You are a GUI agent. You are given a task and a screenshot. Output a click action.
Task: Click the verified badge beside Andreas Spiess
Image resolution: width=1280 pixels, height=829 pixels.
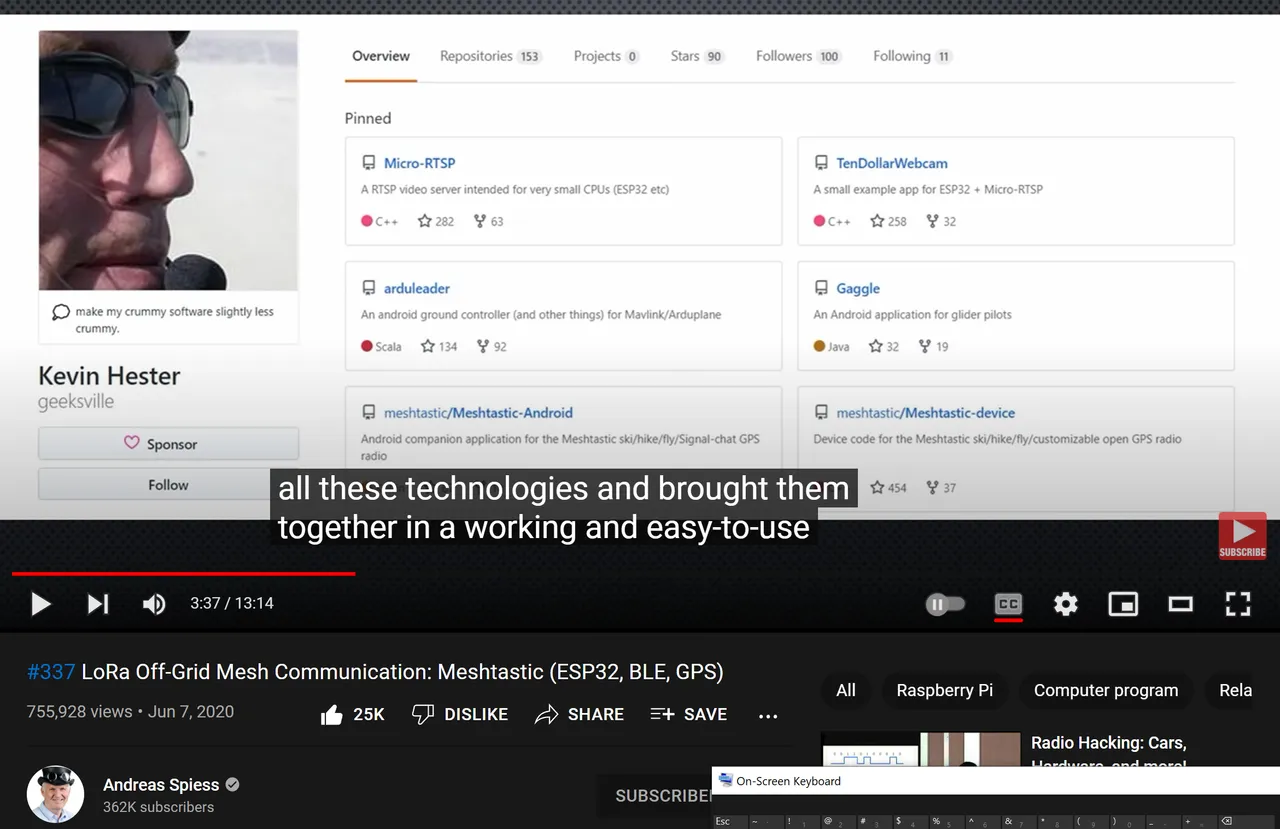pyautogui.click(x=232, y=785)
